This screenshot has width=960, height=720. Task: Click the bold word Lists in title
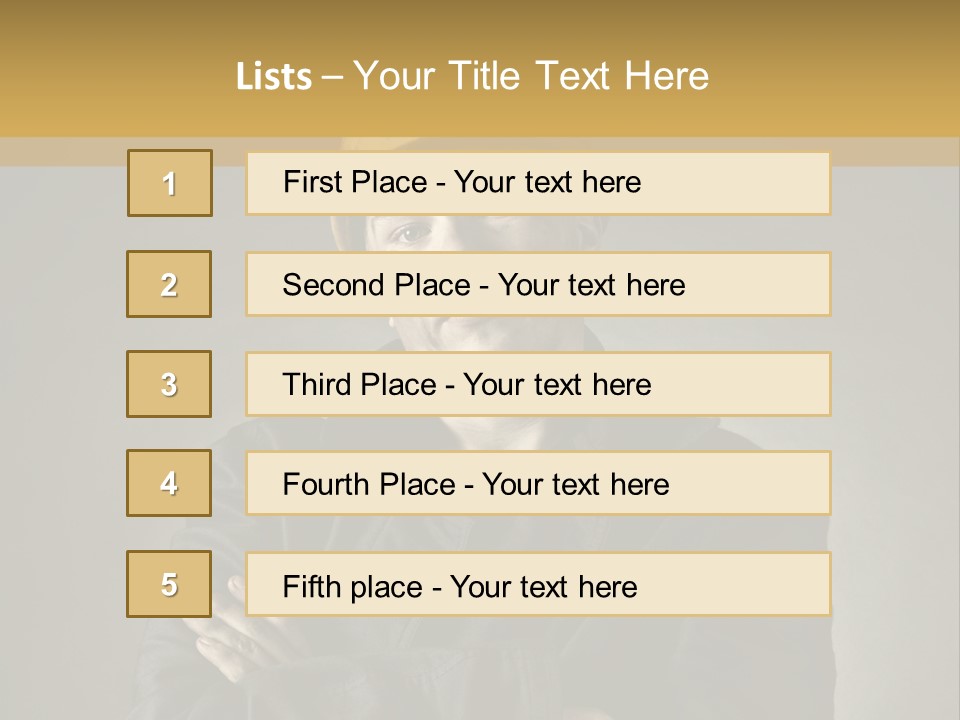[274, 77]
